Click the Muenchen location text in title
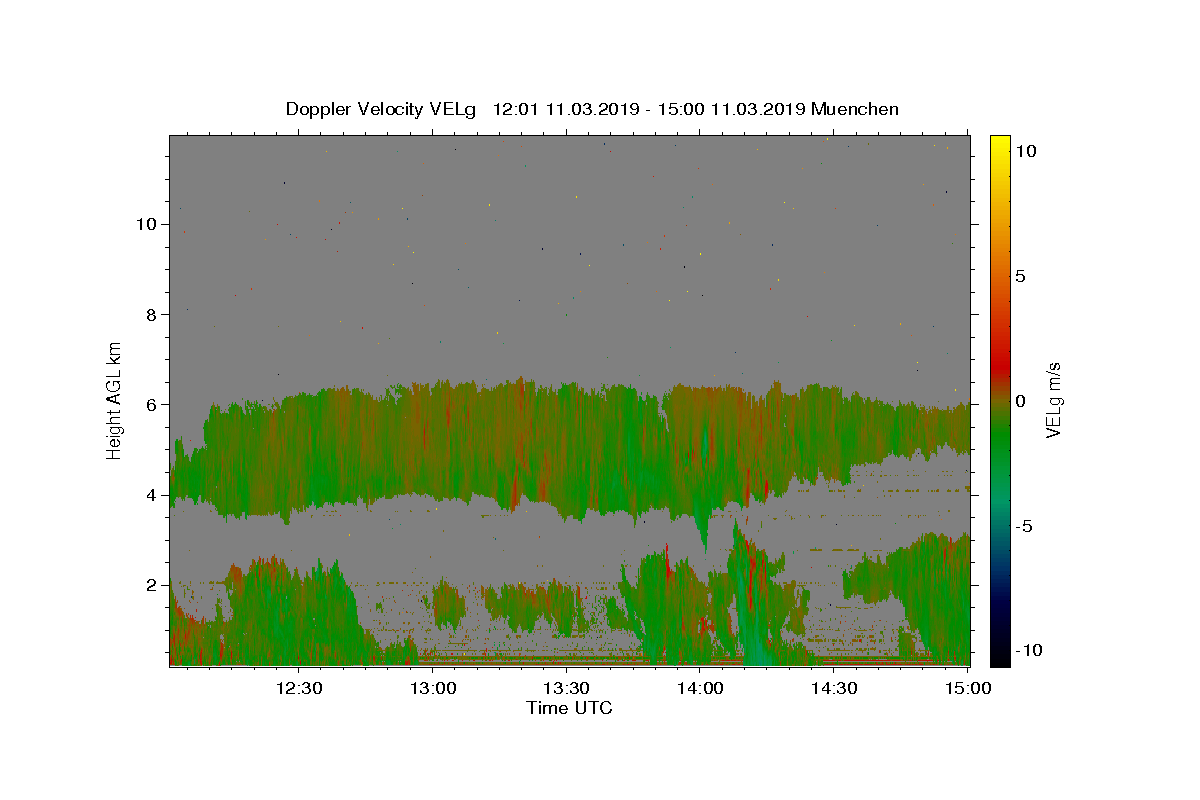This screenshot has height=800, width=1200. pos(855,109)
